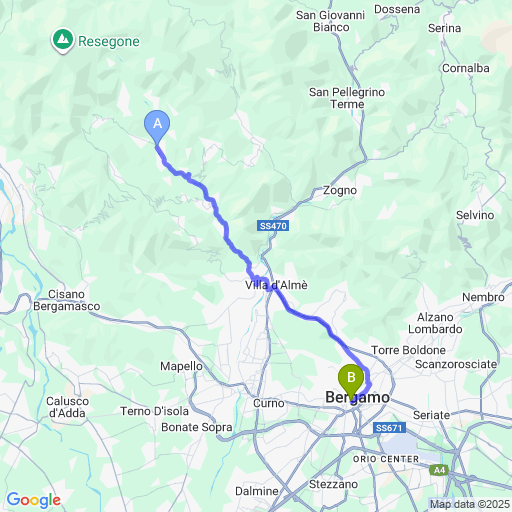Click the San Giovanni Bianco label
This screenshot has height=512, width=512.
tap(331, 21)
